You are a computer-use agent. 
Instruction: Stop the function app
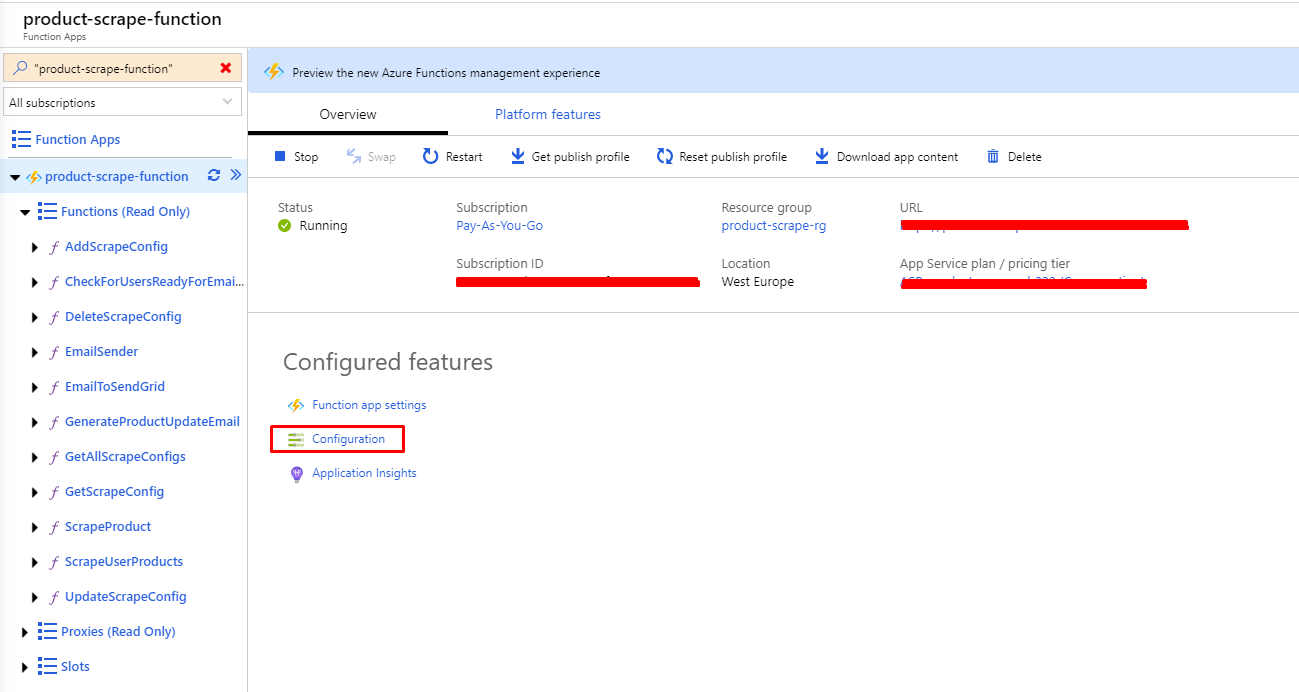[x=296, y=157]
